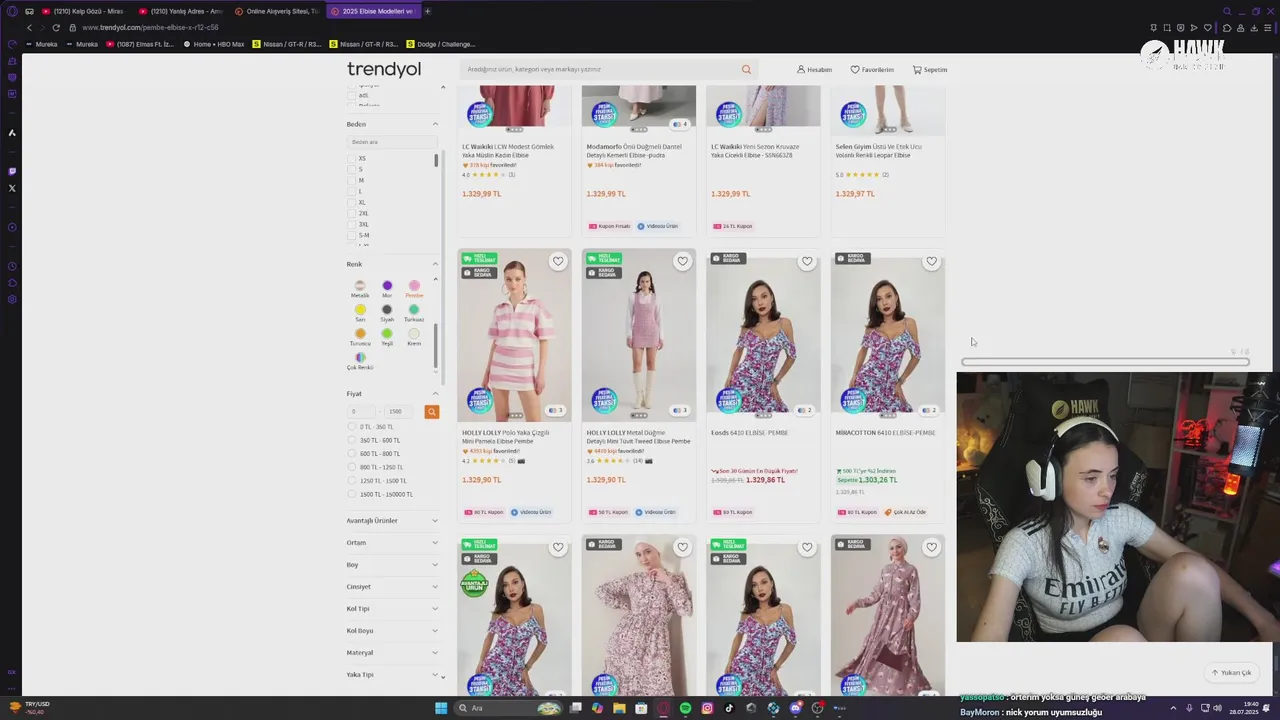Expand the Materyal filter
The height and width of the screenshot is (720, 1280).
click(392, 653)
